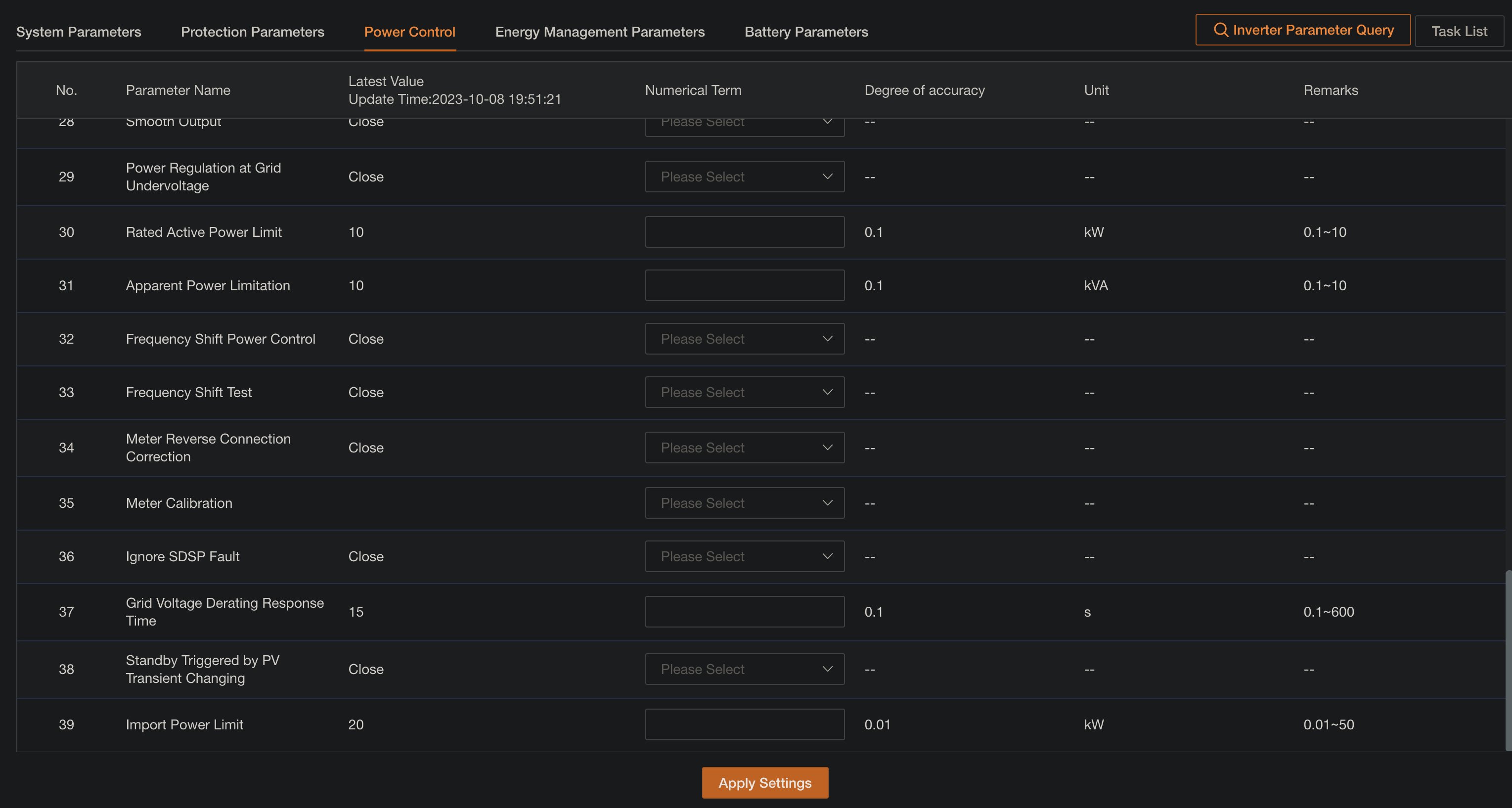Click the Import Power Limit input field
The height and width of the screenshot is (808, 1512).
pyautogui.click(x=744, y=724)
